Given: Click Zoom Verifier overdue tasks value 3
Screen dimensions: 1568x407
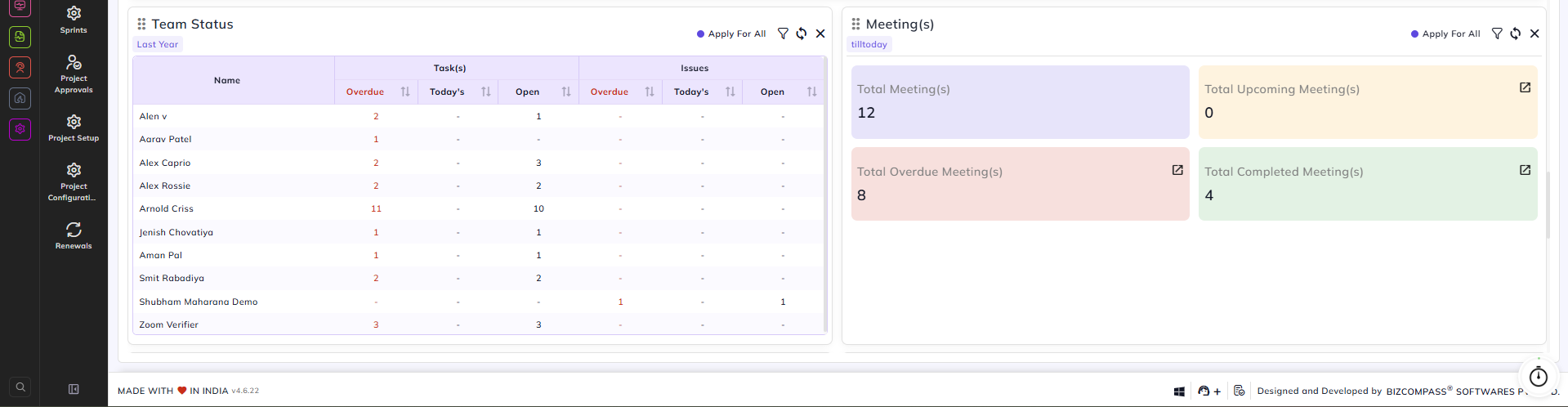Looking at the screenshot, I should point(376,324).
